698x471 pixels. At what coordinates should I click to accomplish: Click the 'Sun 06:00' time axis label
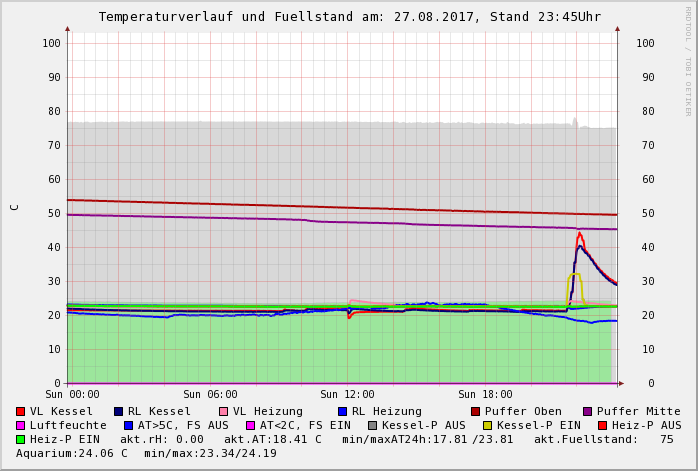pos(211,394)
